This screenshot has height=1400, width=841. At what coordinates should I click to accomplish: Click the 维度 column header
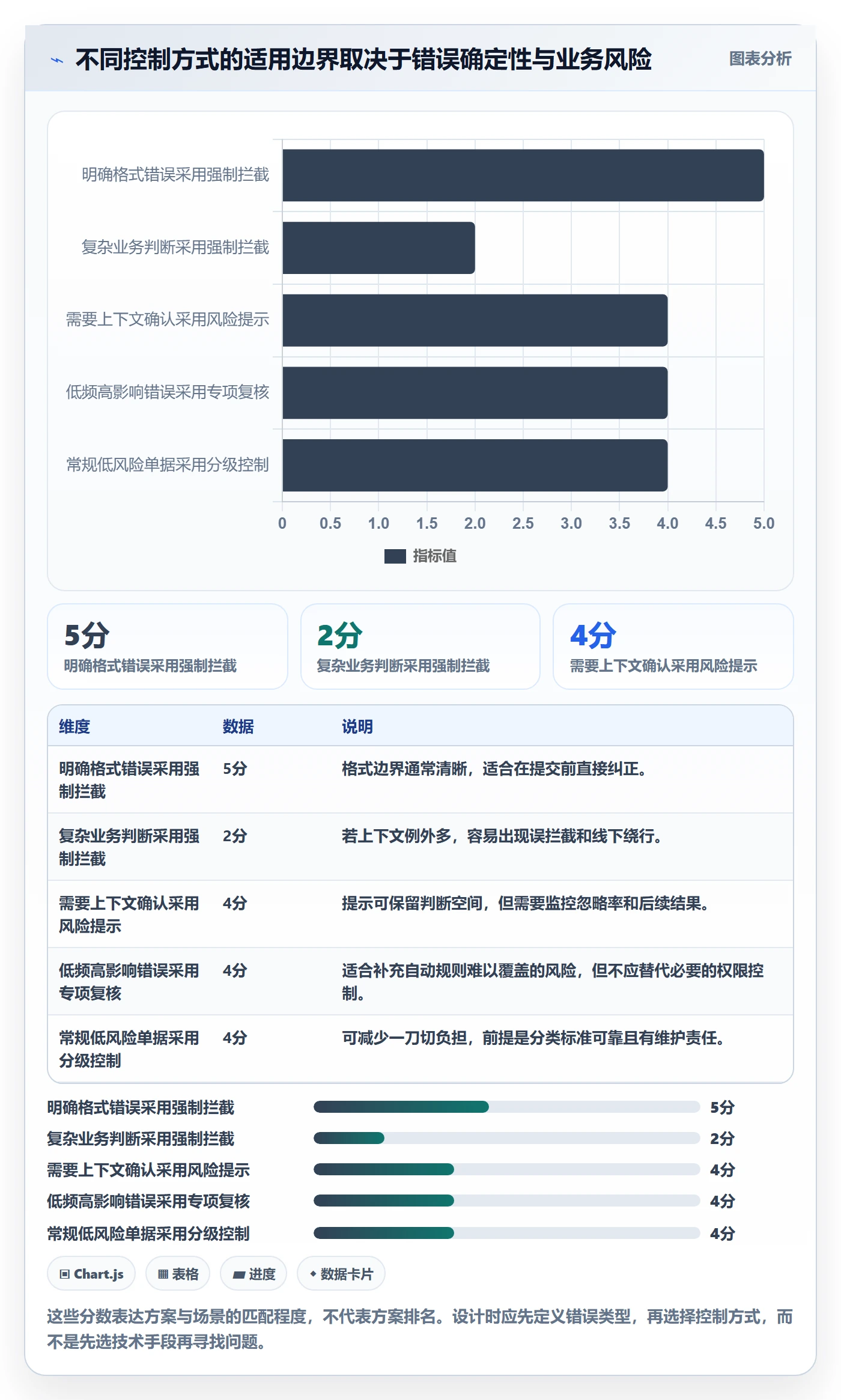(x=74, y=726)
